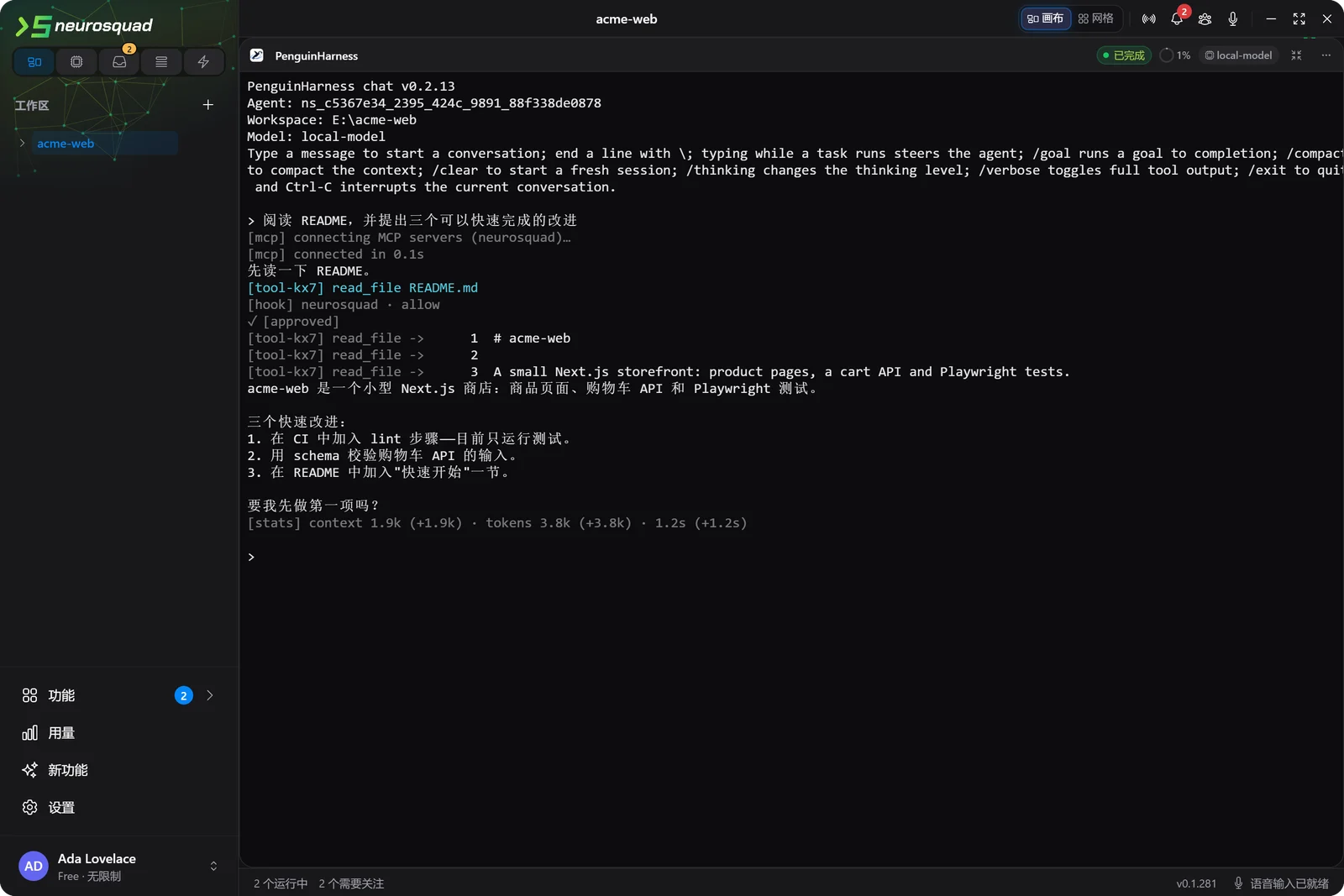
Task: Toggle fullscreen with the expand window icon
Action: coord(1299,18)
